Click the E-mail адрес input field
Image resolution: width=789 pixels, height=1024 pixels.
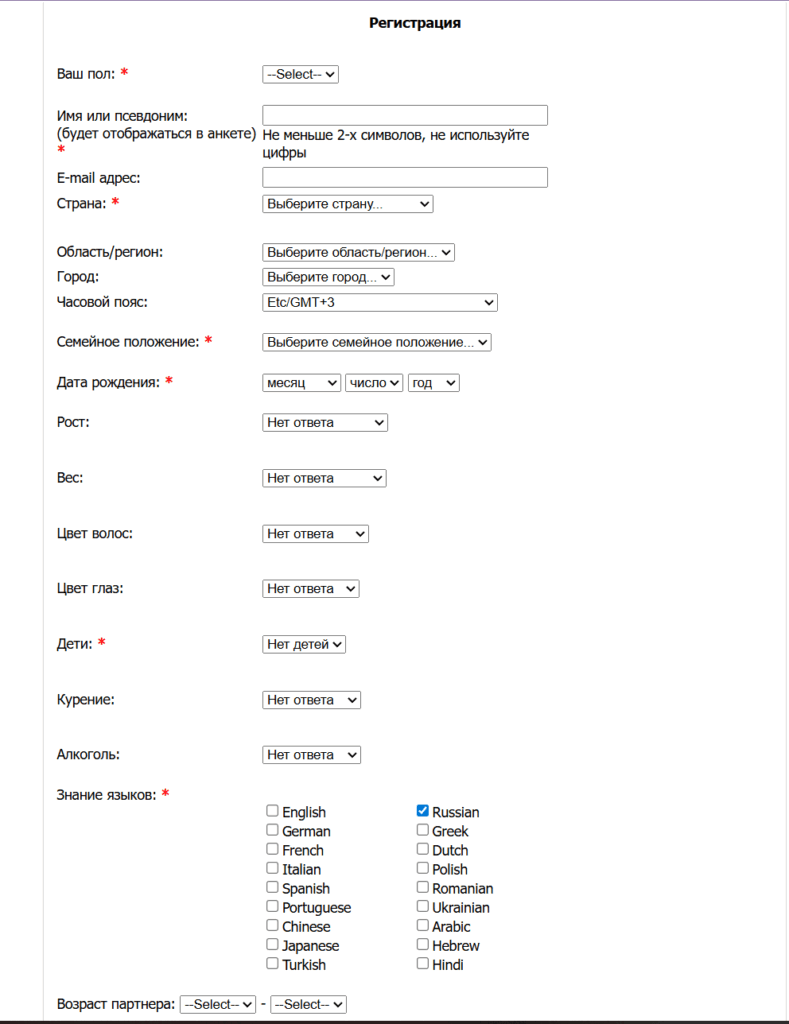tap(404, 177)
